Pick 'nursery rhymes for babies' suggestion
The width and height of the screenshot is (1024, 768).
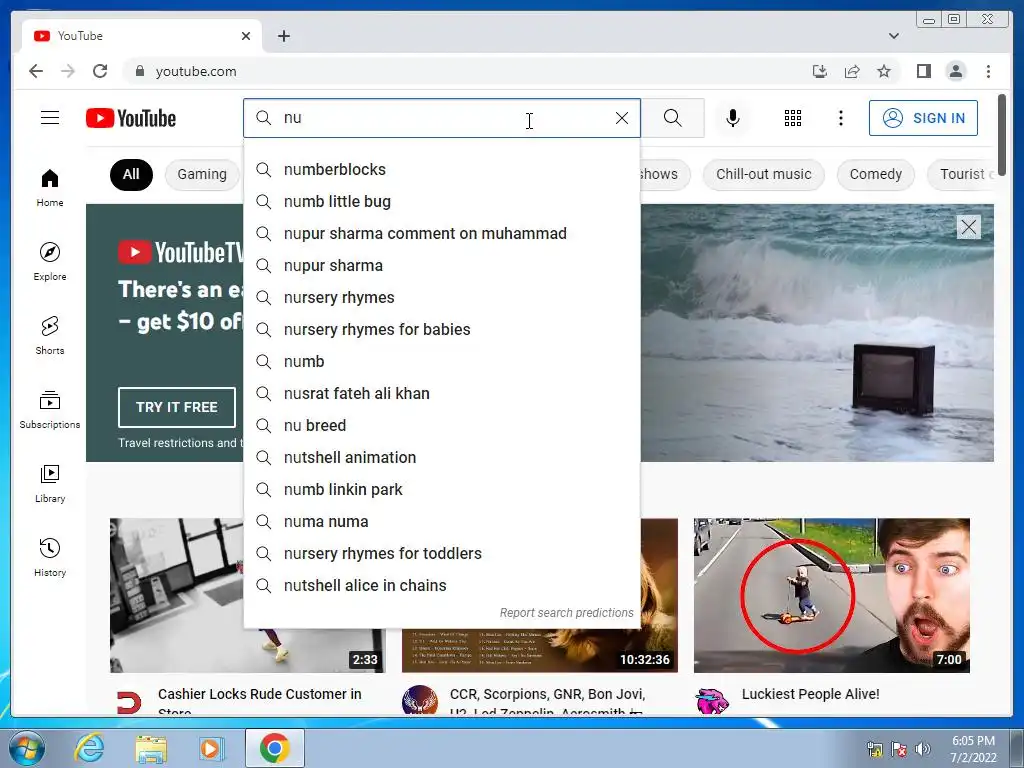tap(442, 330)
